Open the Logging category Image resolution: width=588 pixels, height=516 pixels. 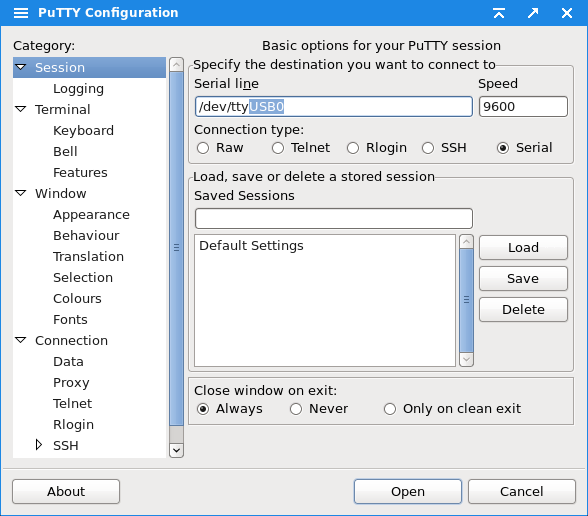78,88
